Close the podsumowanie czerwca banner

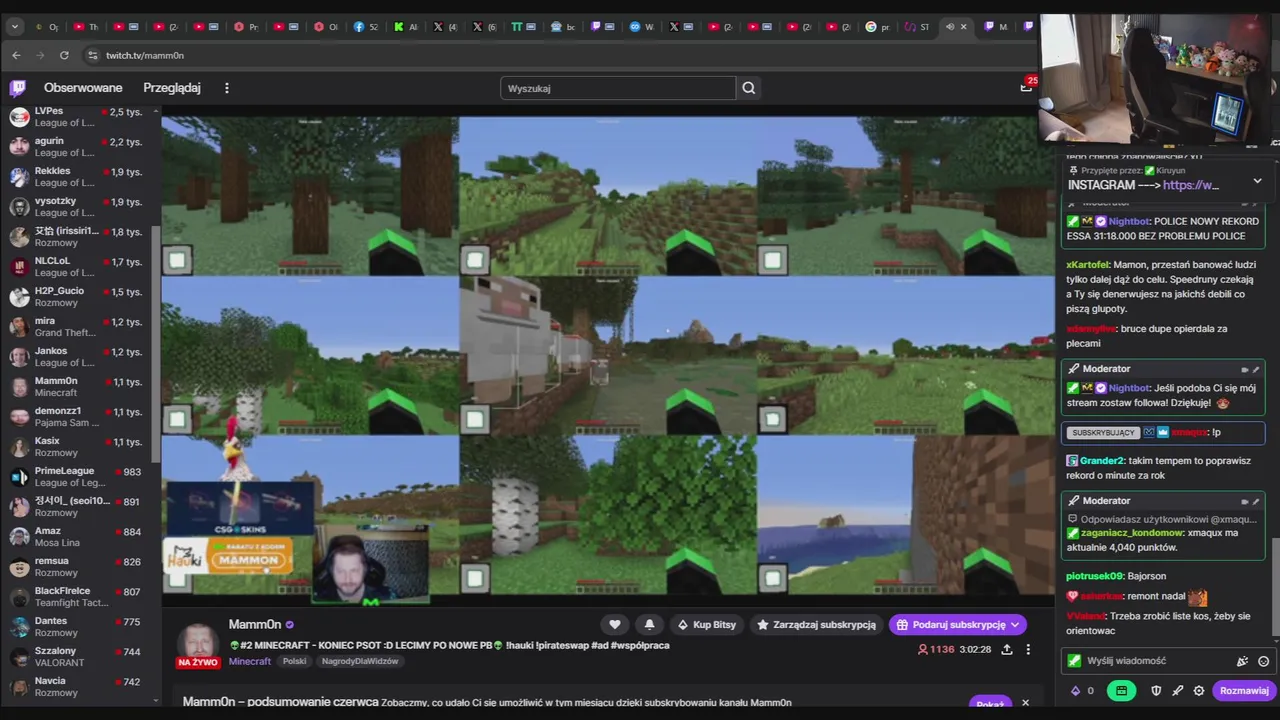click(1025, 703)
